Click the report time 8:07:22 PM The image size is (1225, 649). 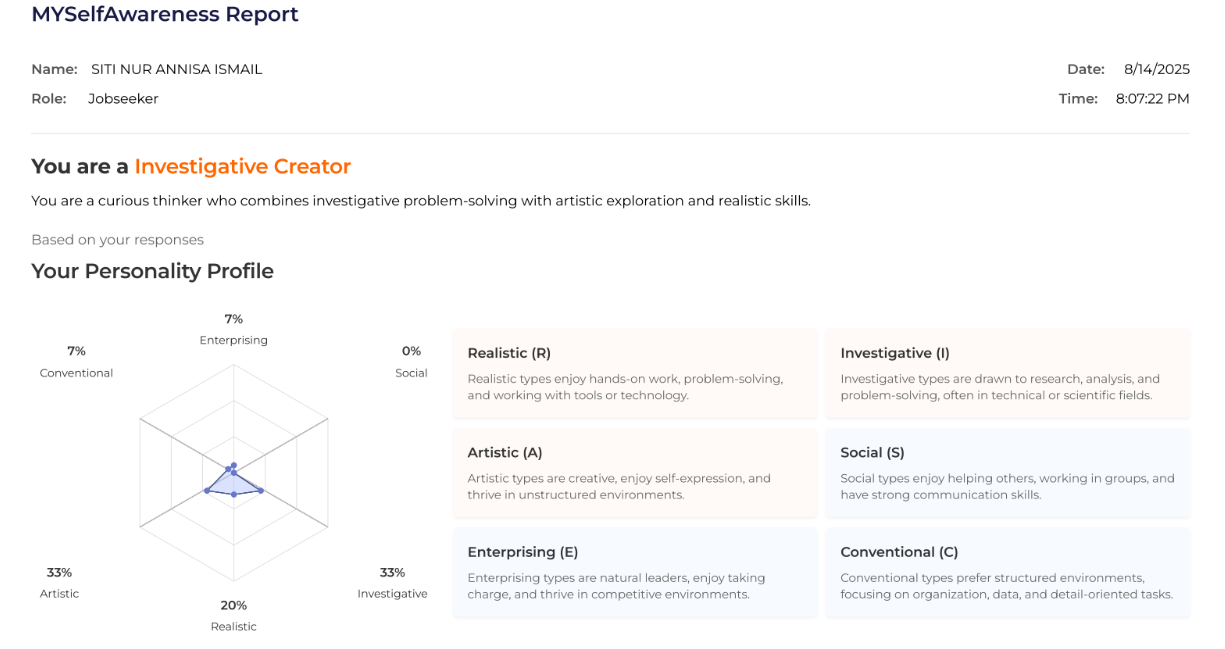coord(1152,98)
